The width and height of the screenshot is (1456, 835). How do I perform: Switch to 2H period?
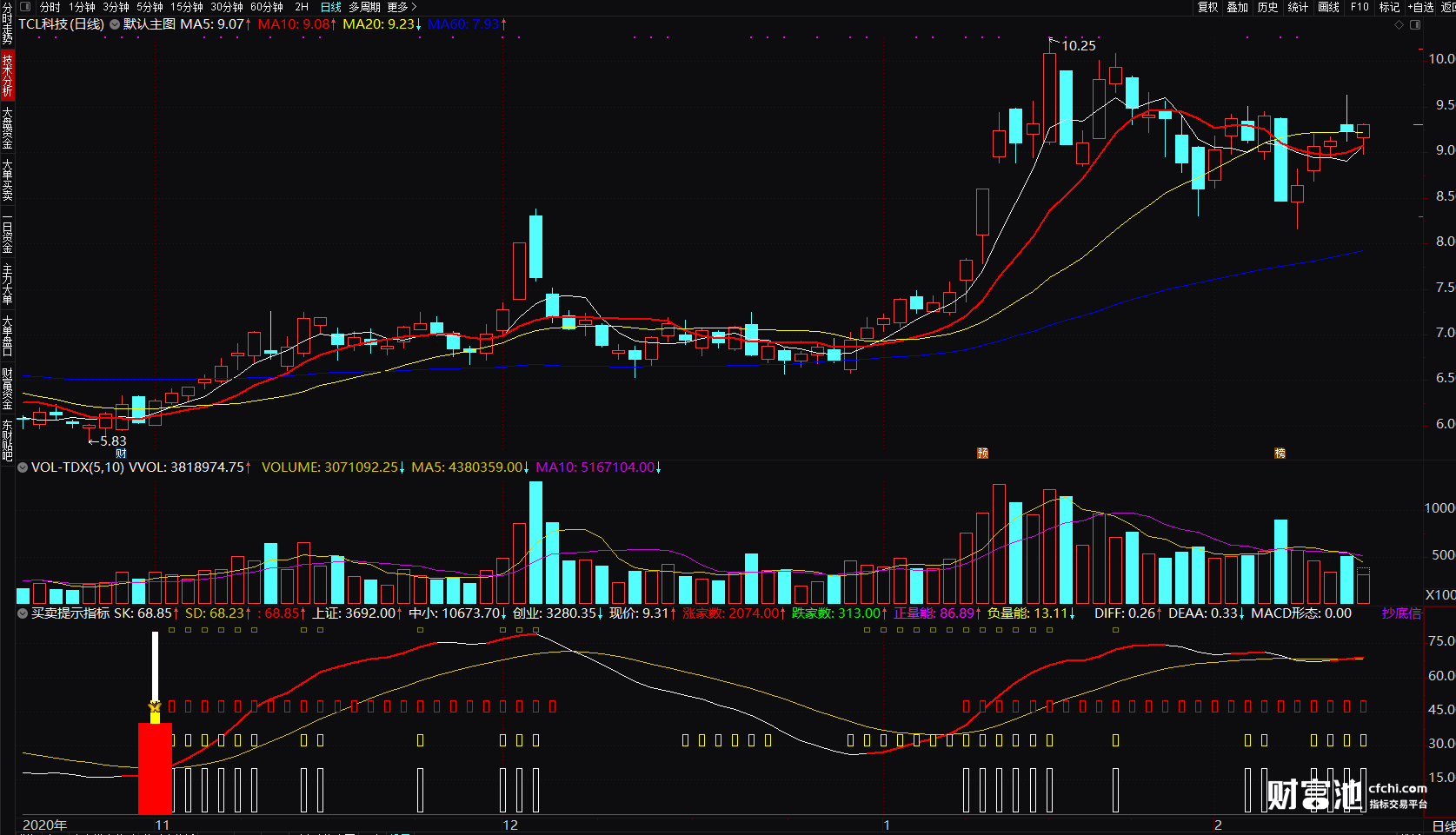coord(302,7)
